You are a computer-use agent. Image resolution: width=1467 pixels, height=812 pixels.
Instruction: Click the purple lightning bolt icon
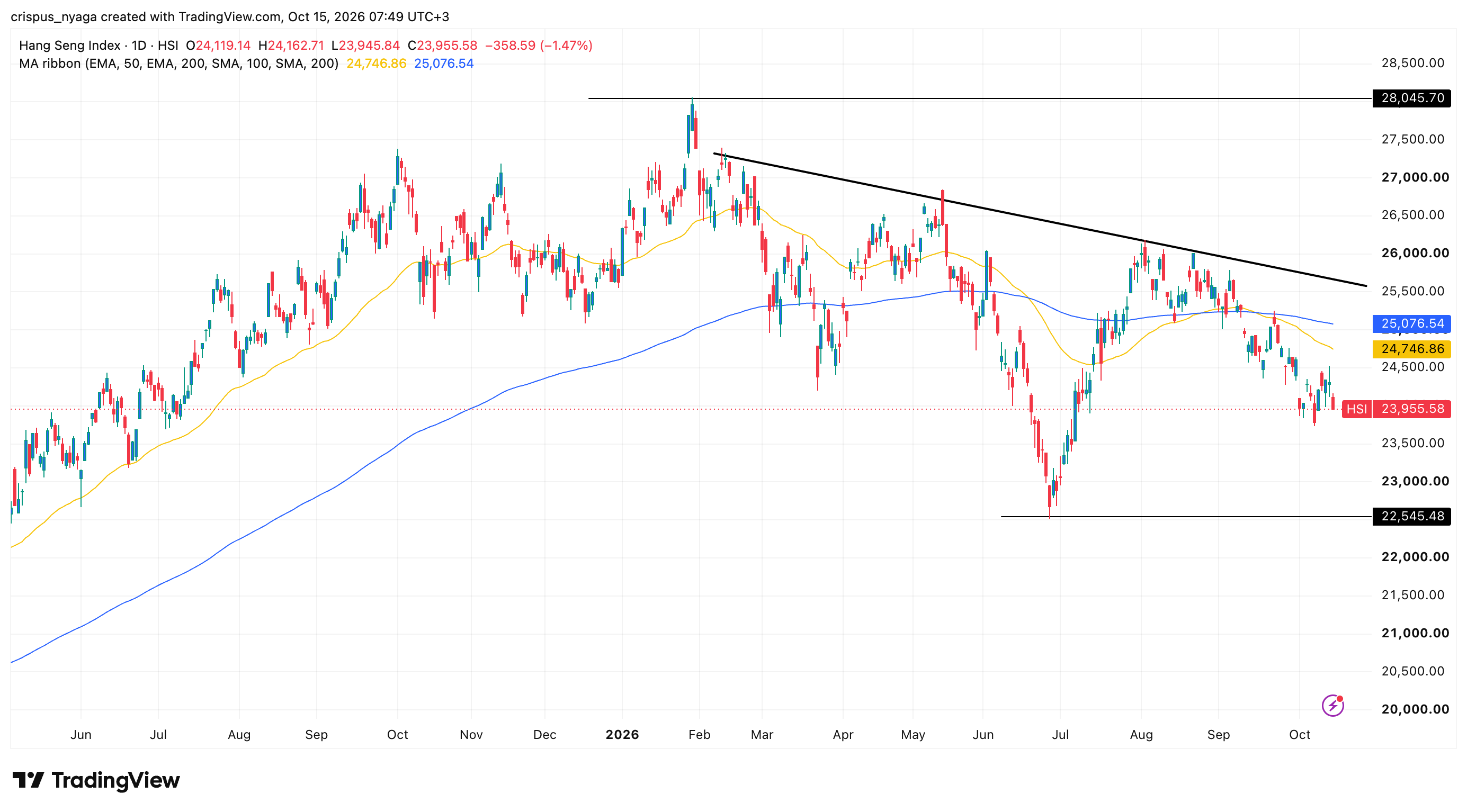tap(1332, 706)
